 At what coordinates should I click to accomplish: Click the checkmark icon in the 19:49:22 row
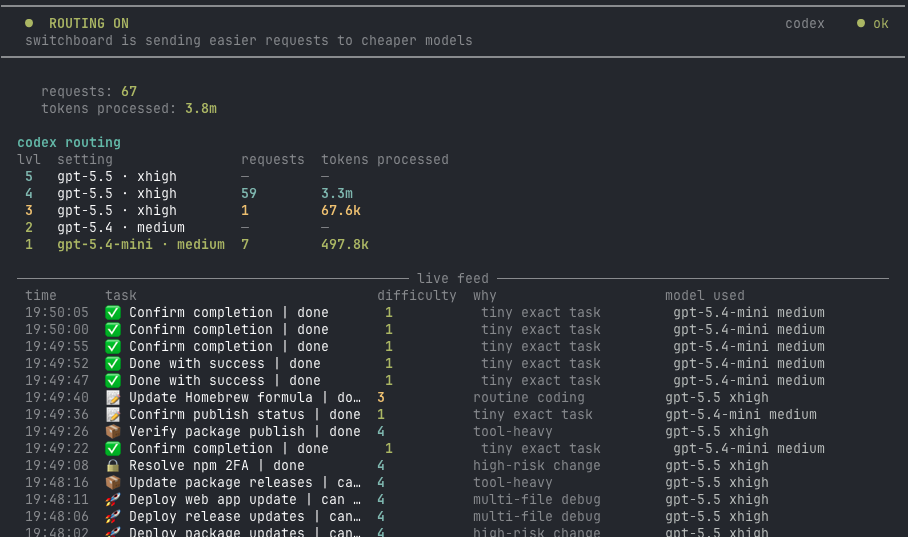click(113, 448)
